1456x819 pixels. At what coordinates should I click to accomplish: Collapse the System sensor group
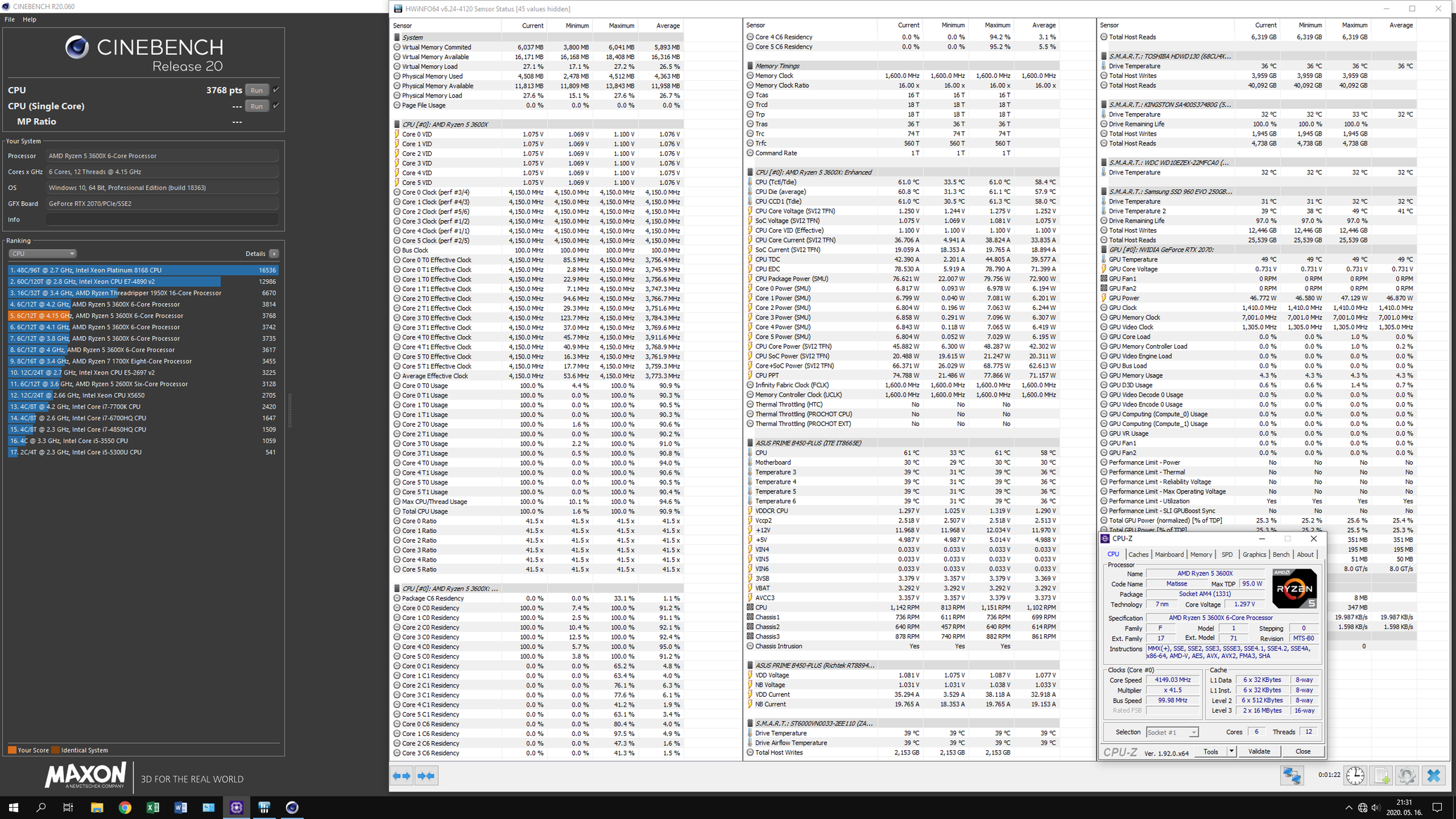(x=397, y=37)
